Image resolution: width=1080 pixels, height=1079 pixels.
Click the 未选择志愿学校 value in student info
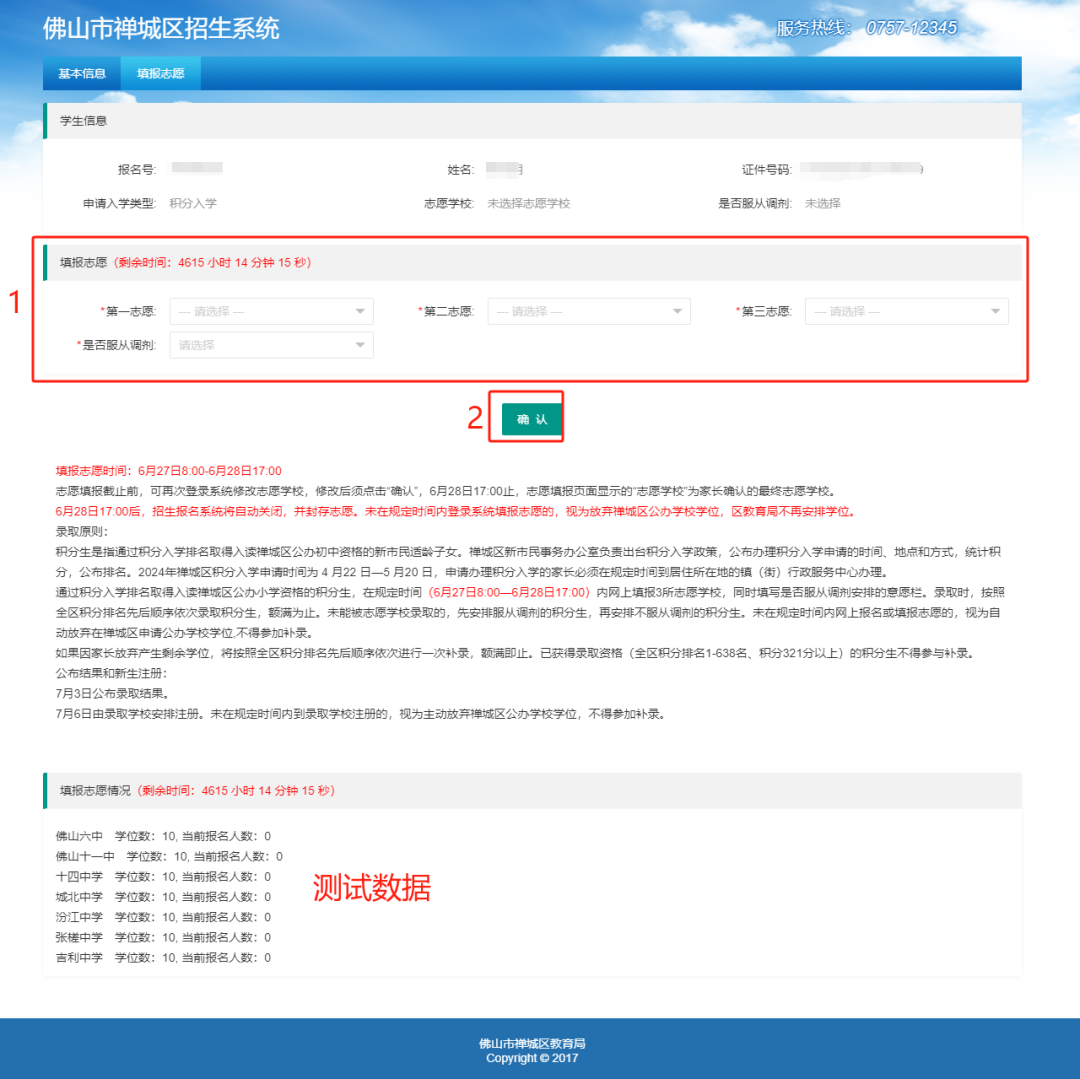click(528, 203)
